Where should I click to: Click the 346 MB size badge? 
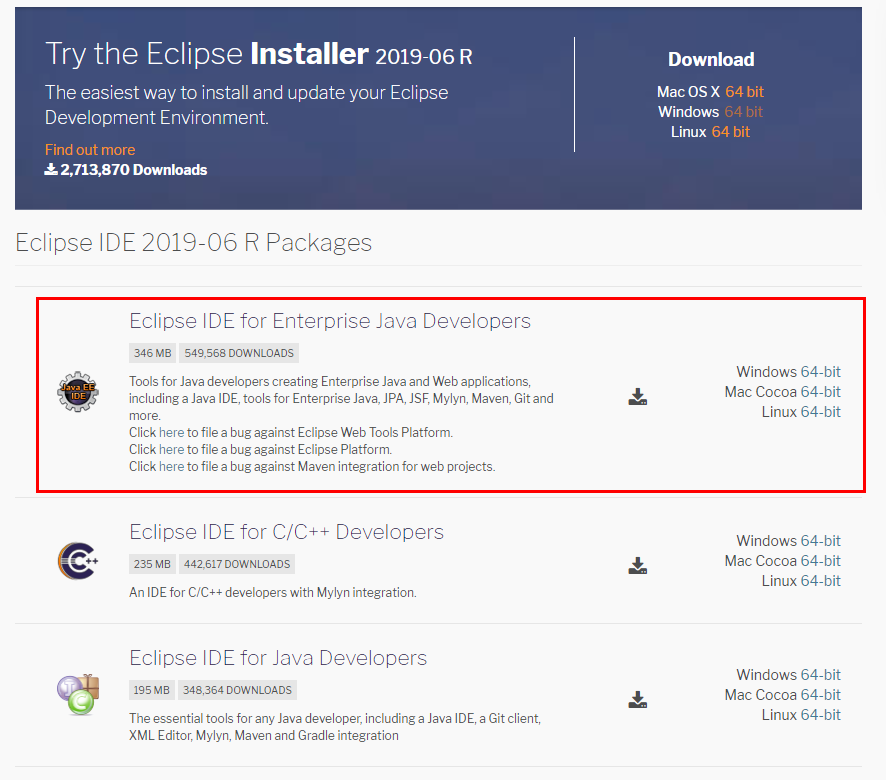coord(153,353)
